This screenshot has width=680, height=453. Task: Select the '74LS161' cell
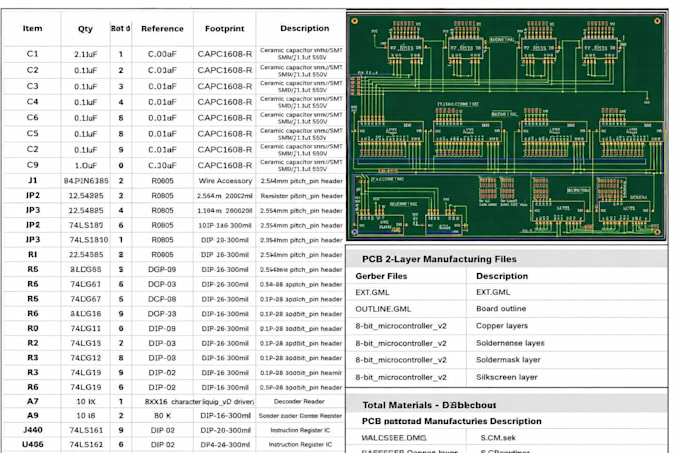[86, 430]
